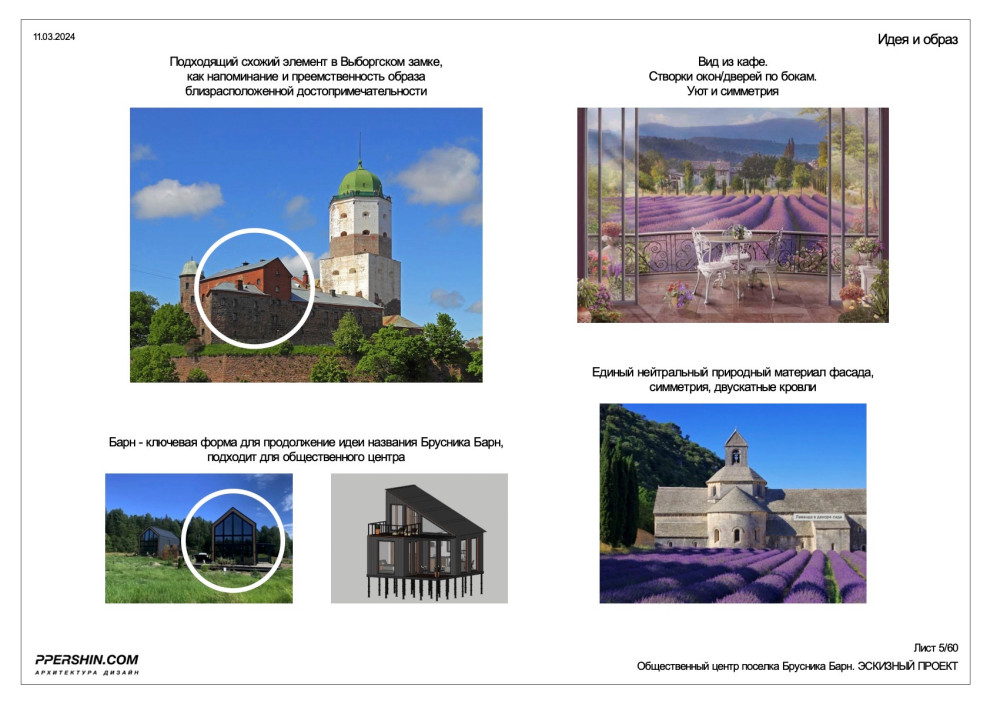The image size is (990, 704).
Task: Select the abbey with lavender field photo
Action: pos(732,502)
